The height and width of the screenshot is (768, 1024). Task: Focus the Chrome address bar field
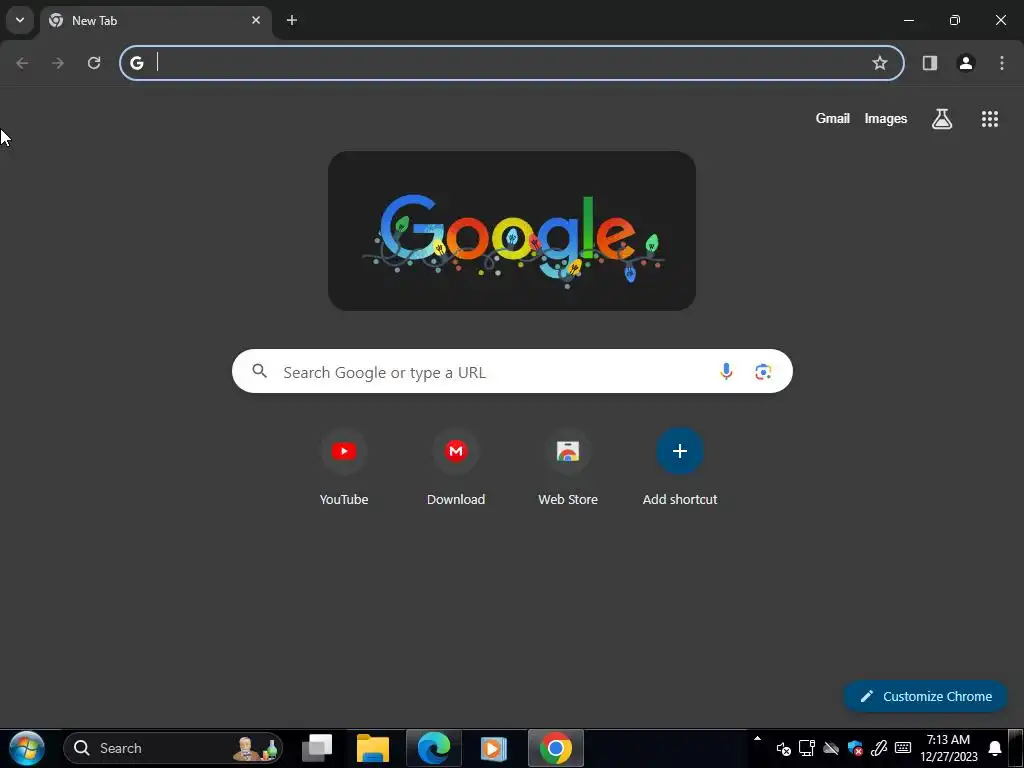coord(511,63)
